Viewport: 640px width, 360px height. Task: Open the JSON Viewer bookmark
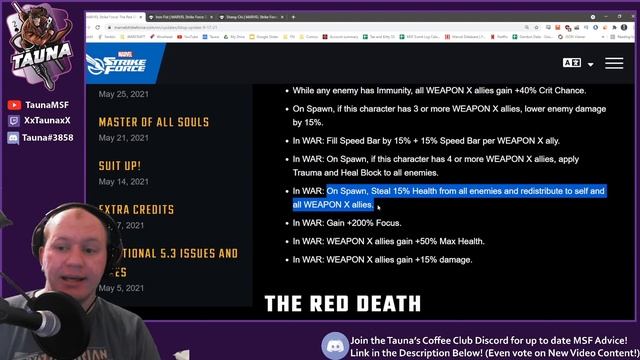coord(572,37)
